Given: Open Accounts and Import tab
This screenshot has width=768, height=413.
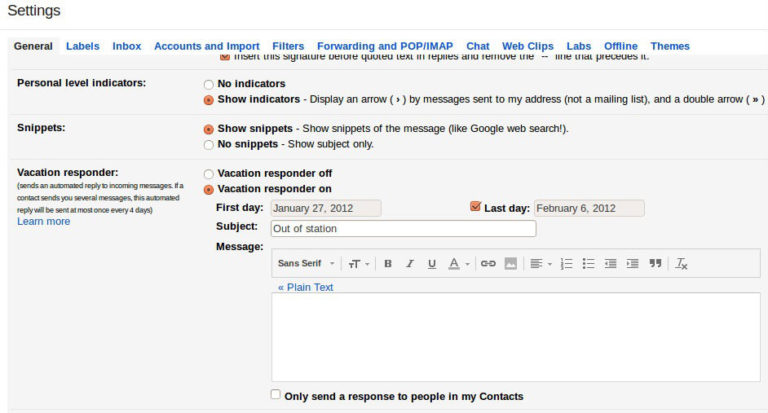Looking at the screenshot, I should tap(207, 46).
